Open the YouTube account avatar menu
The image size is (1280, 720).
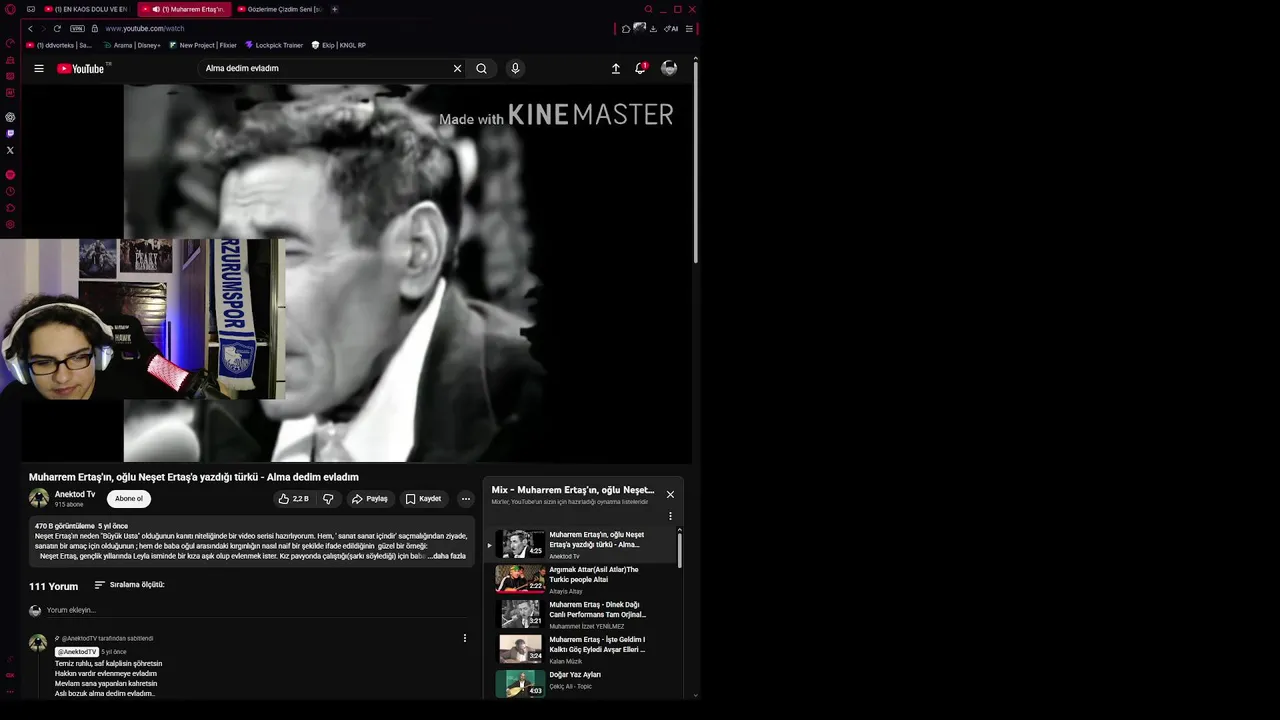669,69
